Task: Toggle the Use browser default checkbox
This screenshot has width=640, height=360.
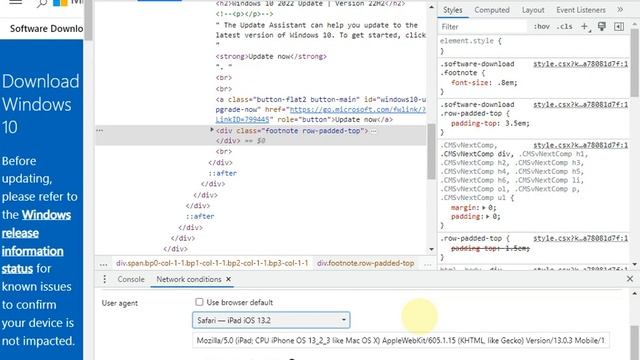Action: (199, 302)
